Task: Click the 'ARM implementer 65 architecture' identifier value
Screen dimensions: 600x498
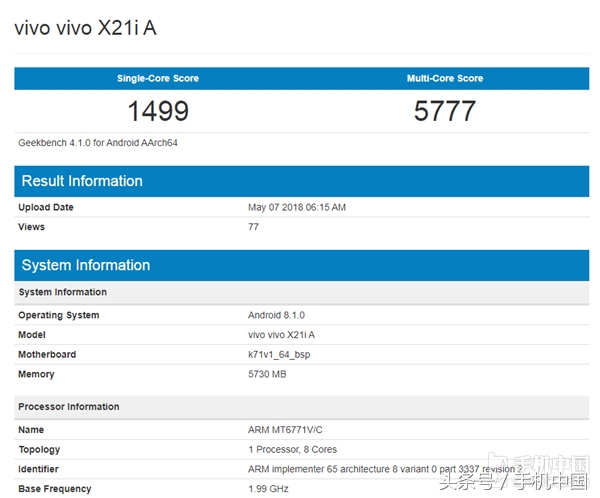Action: coord(385,469)
